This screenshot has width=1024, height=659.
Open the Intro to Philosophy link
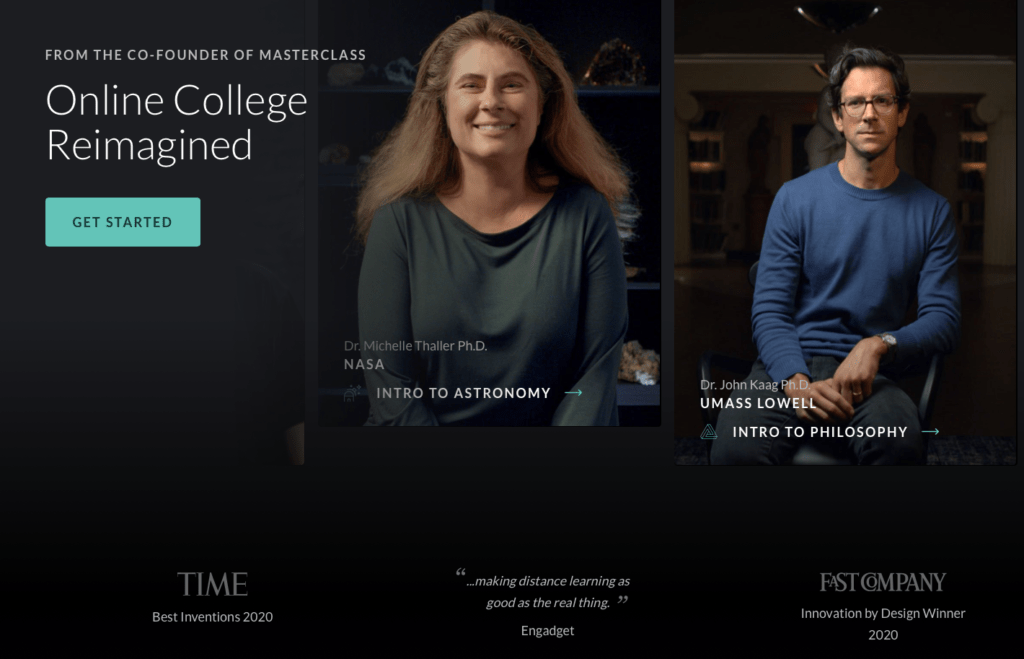pyautogui.click(x=820, y=432)
